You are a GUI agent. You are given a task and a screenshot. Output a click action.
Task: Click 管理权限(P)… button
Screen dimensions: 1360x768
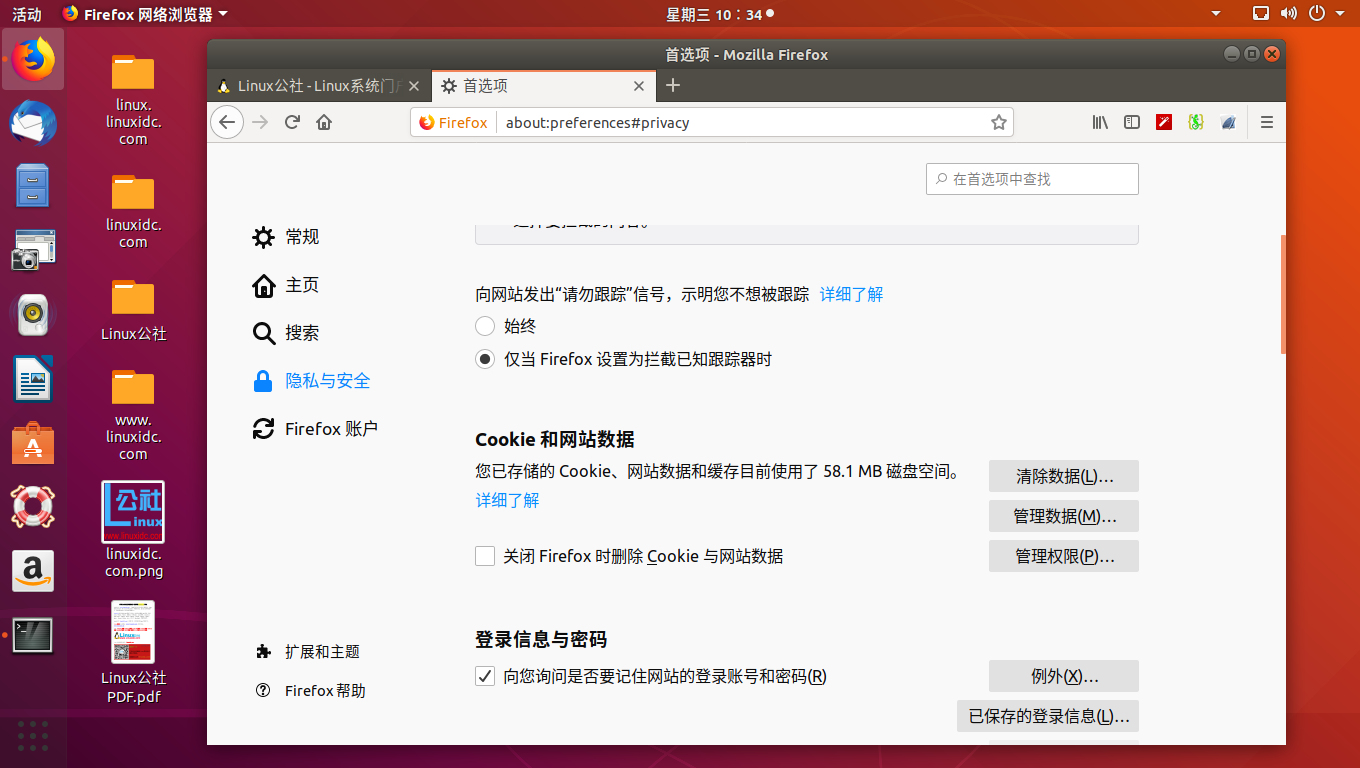tap(1064, 556)
